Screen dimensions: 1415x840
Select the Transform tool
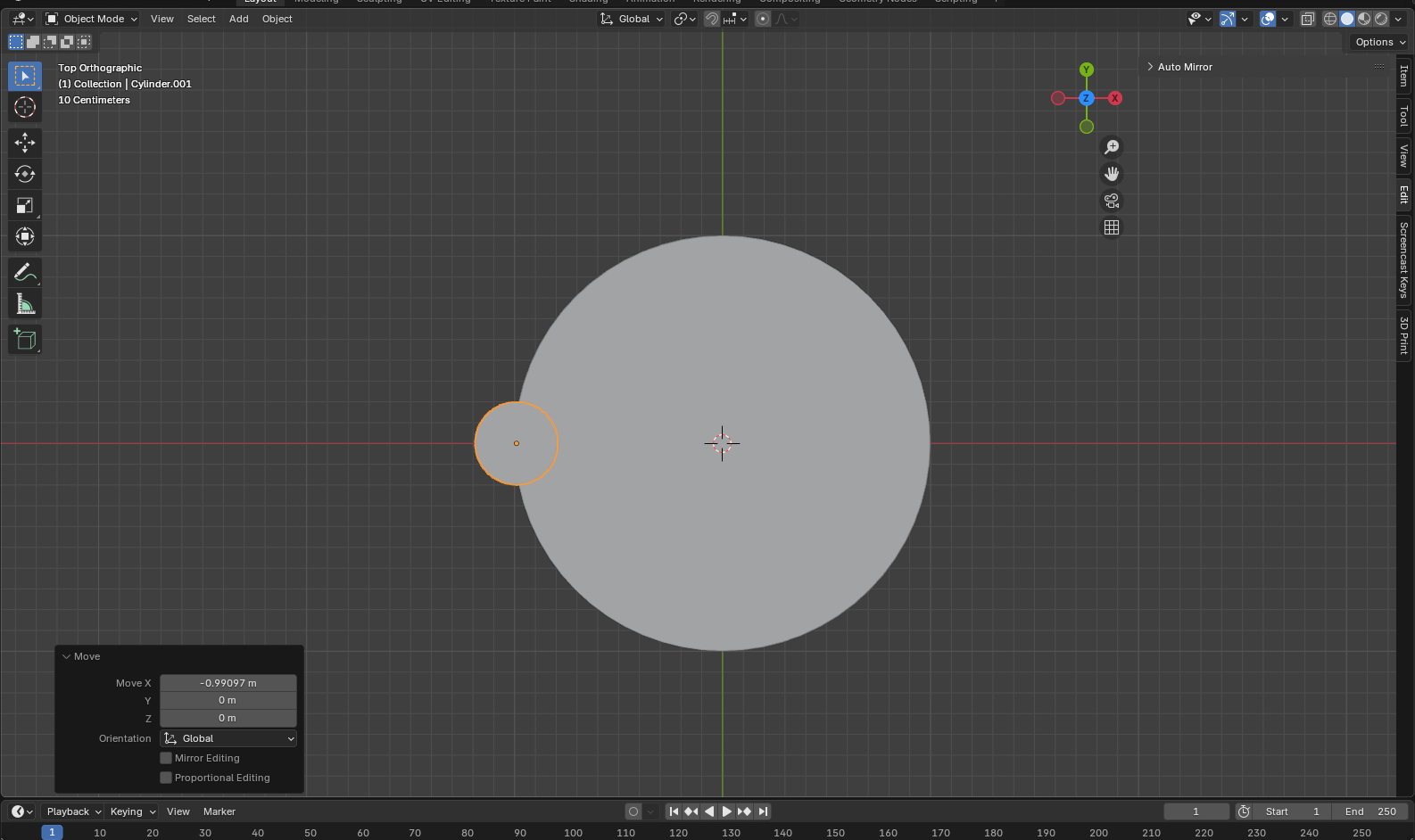click(x=25, y=236)
